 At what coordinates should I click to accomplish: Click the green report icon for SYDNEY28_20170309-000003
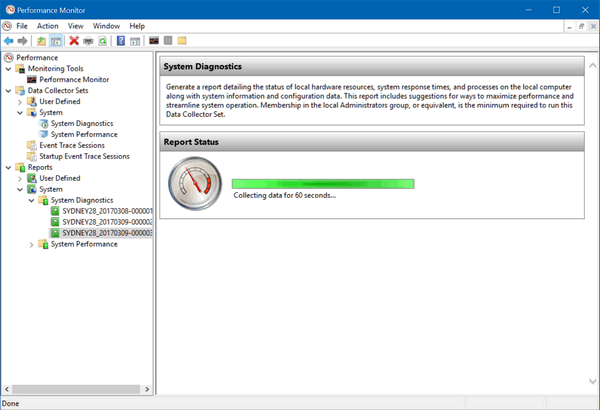coord(55,233)
